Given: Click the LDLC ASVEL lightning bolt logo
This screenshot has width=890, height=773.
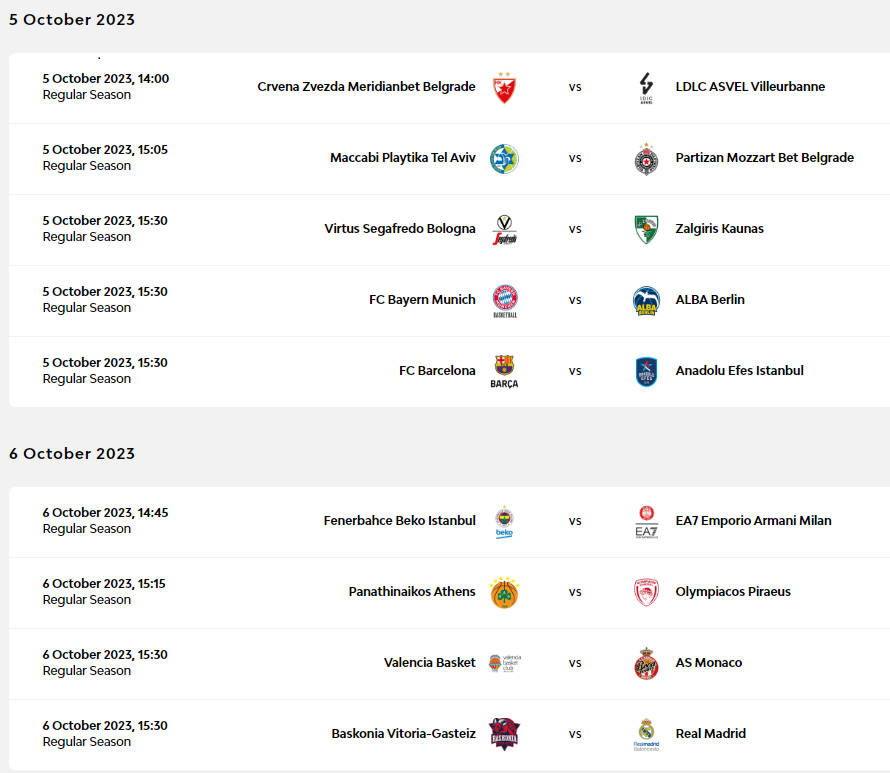Looking at the screenshot, I should 646,88.
